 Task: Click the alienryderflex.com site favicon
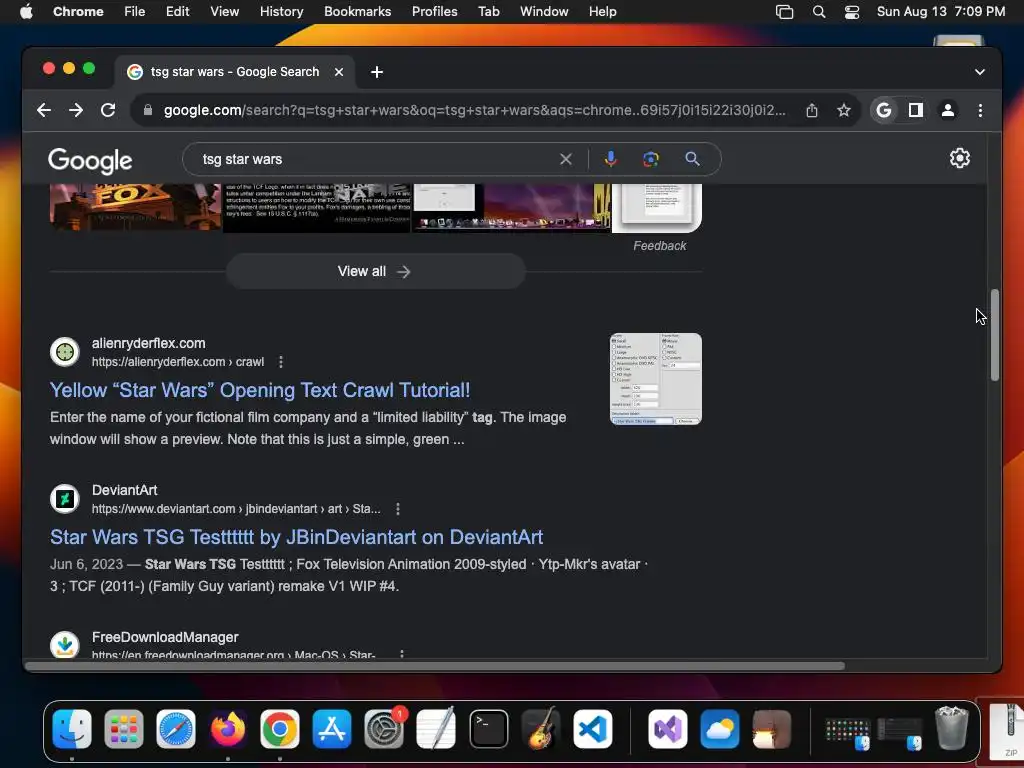pos(65,352)
